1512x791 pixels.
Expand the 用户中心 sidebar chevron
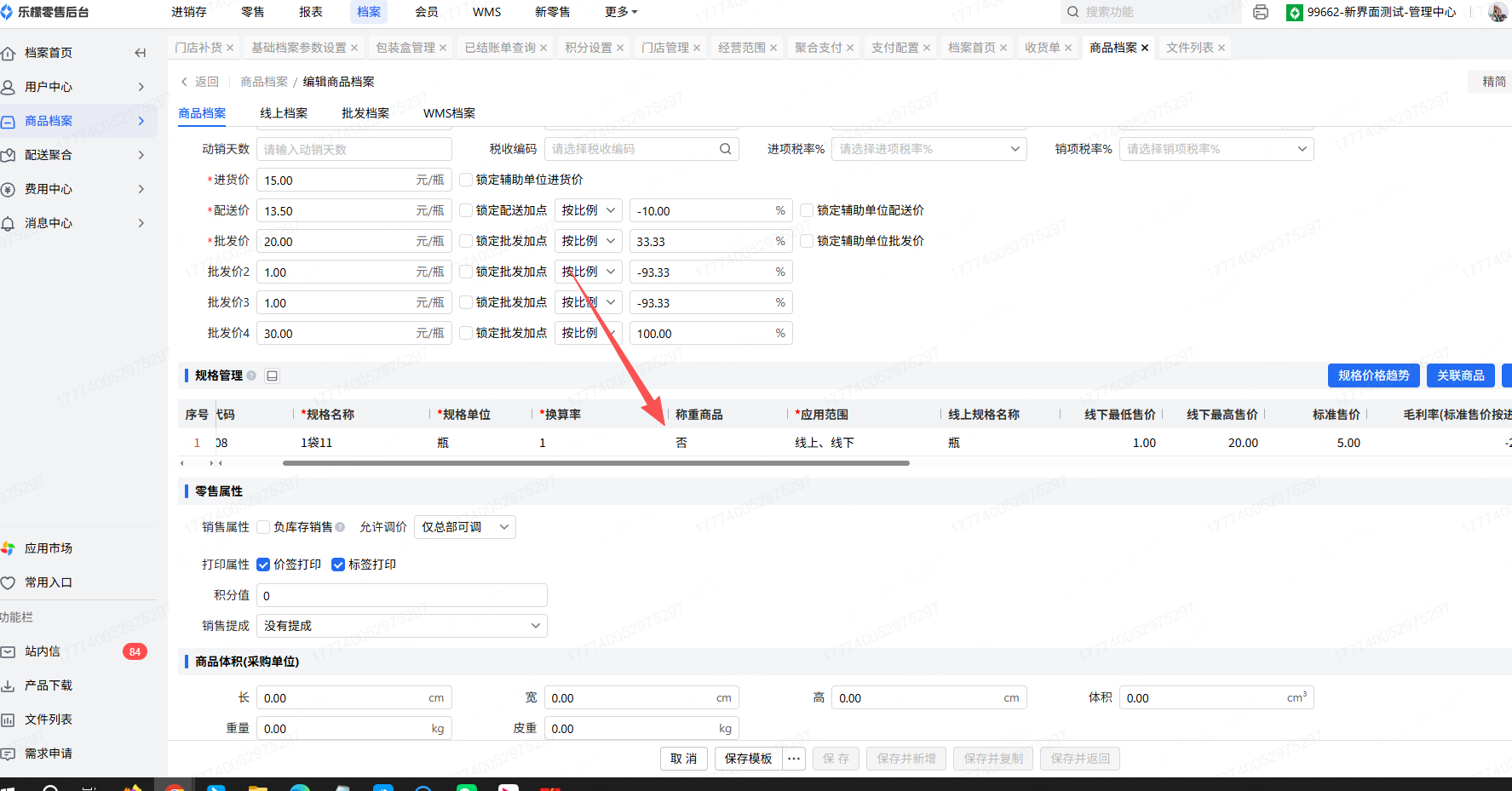pos(141,87)
